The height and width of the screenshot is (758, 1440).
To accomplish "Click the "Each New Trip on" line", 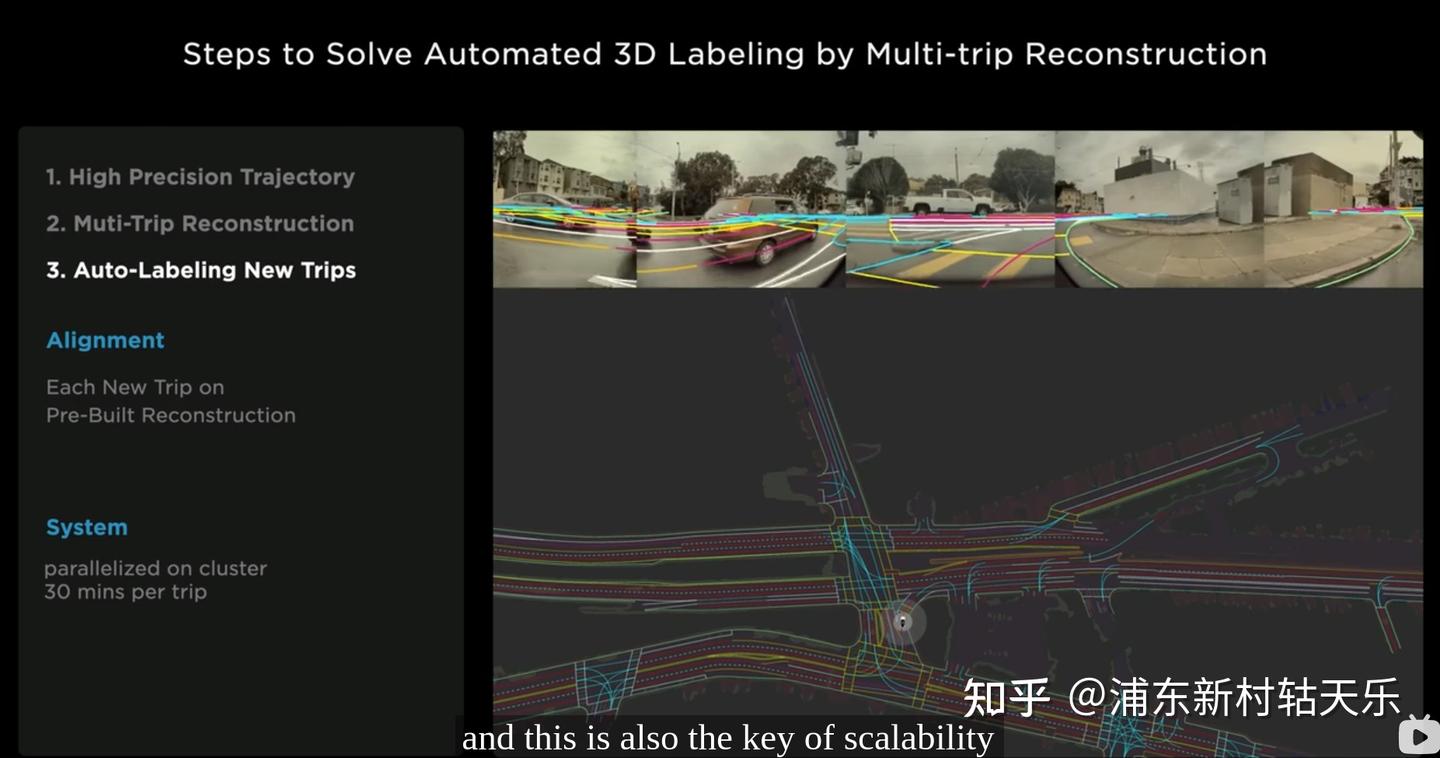I will (135, 387).
